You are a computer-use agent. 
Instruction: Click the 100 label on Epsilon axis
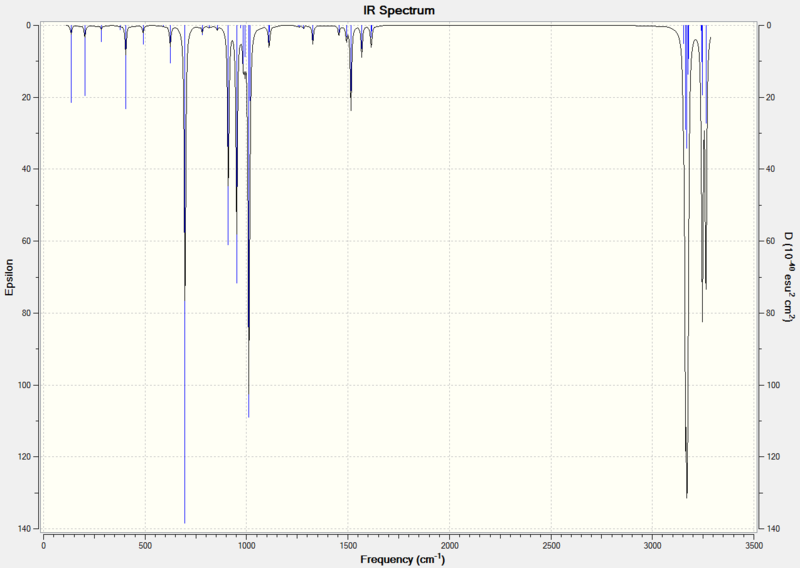[x=24, y=385]
